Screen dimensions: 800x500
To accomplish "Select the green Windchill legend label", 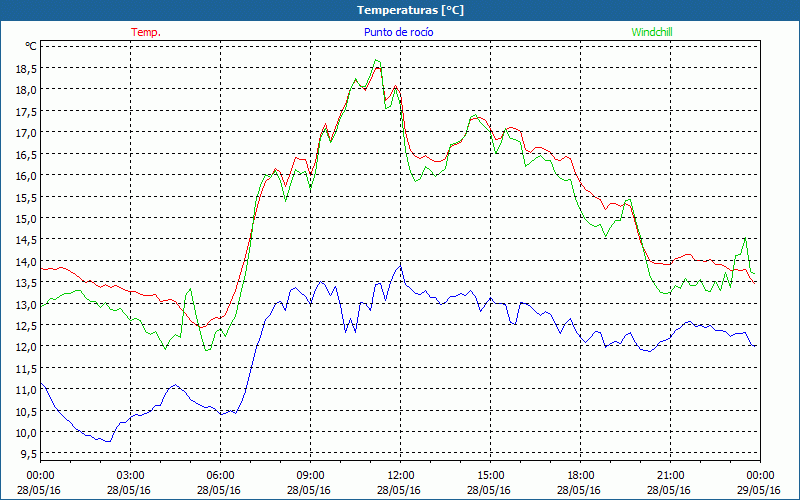I will tap(652, 32).
